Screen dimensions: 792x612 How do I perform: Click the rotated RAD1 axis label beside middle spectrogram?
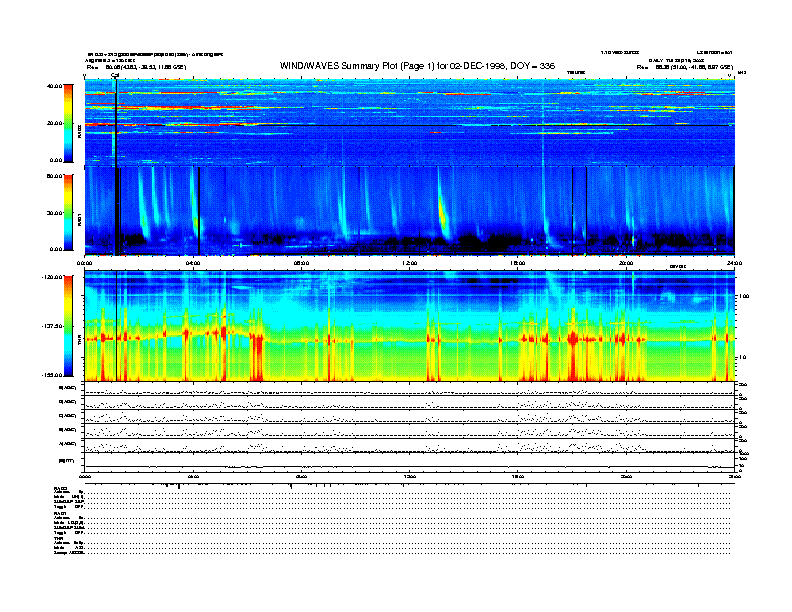[79, 220]
